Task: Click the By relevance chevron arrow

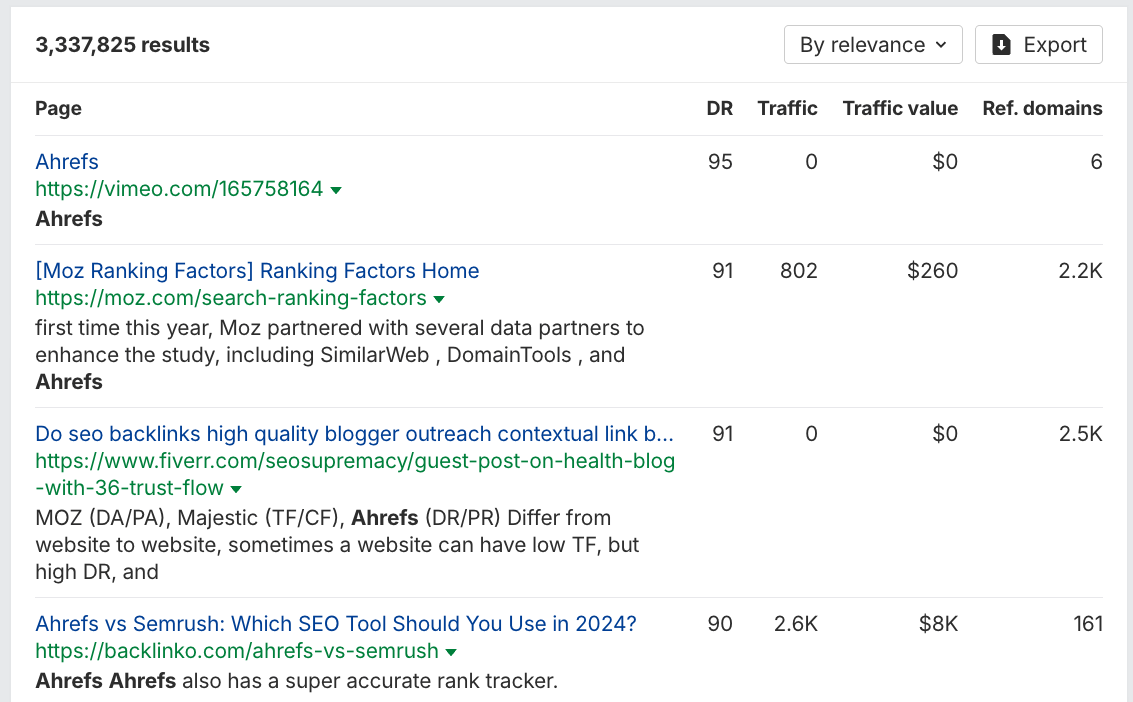Action: 940,44
